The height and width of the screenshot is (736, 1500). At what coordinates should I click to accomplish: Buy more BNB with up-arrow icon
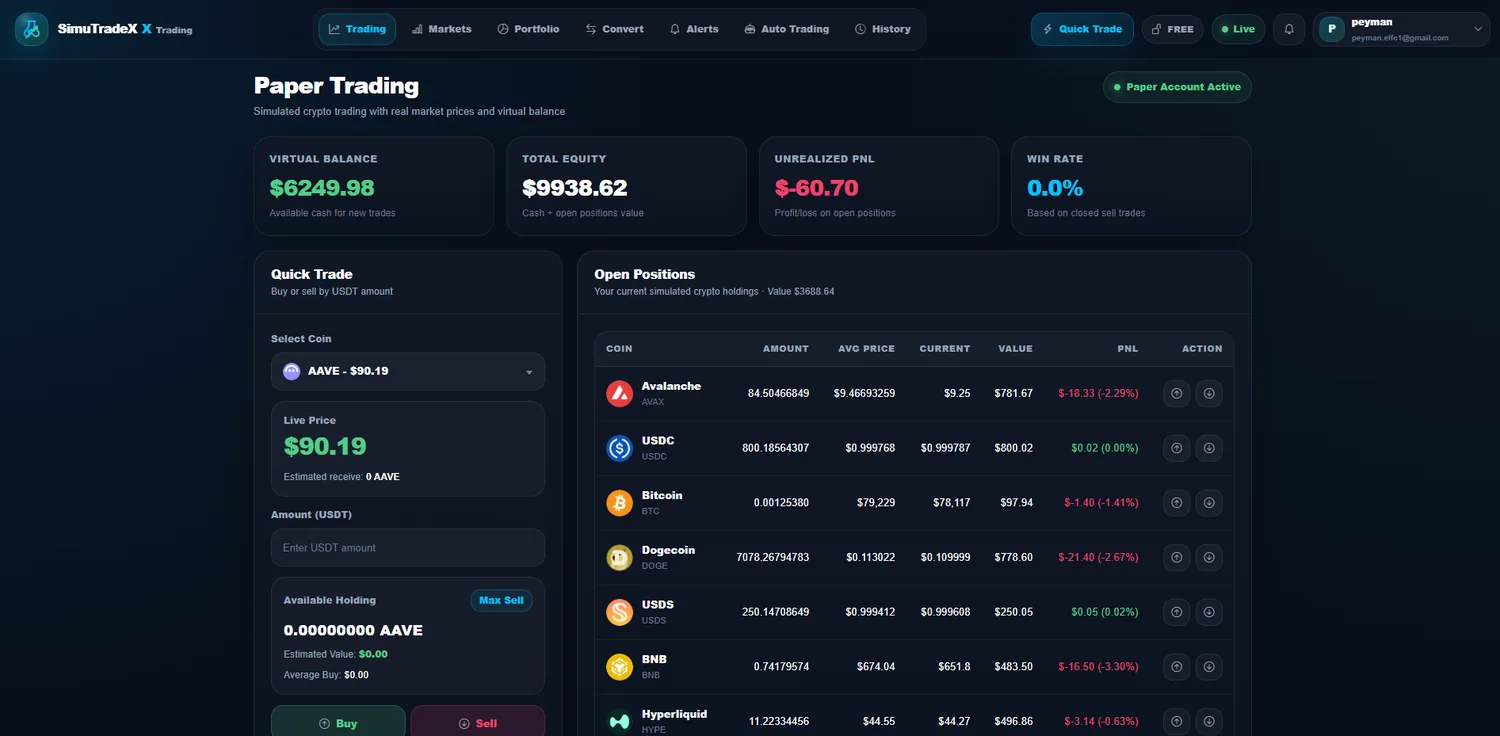pyautogui.click(x=1177, y=667)
